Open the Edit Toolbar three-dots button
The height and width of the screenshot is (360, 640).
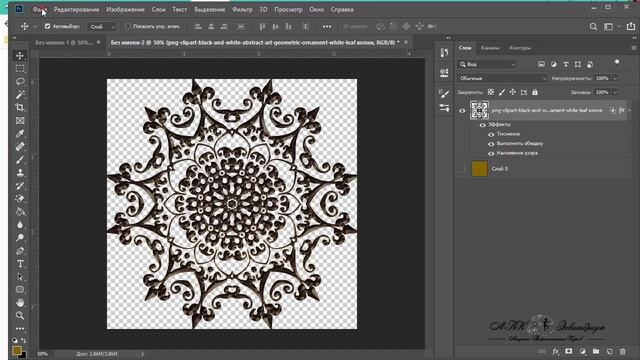click(20, 328)
